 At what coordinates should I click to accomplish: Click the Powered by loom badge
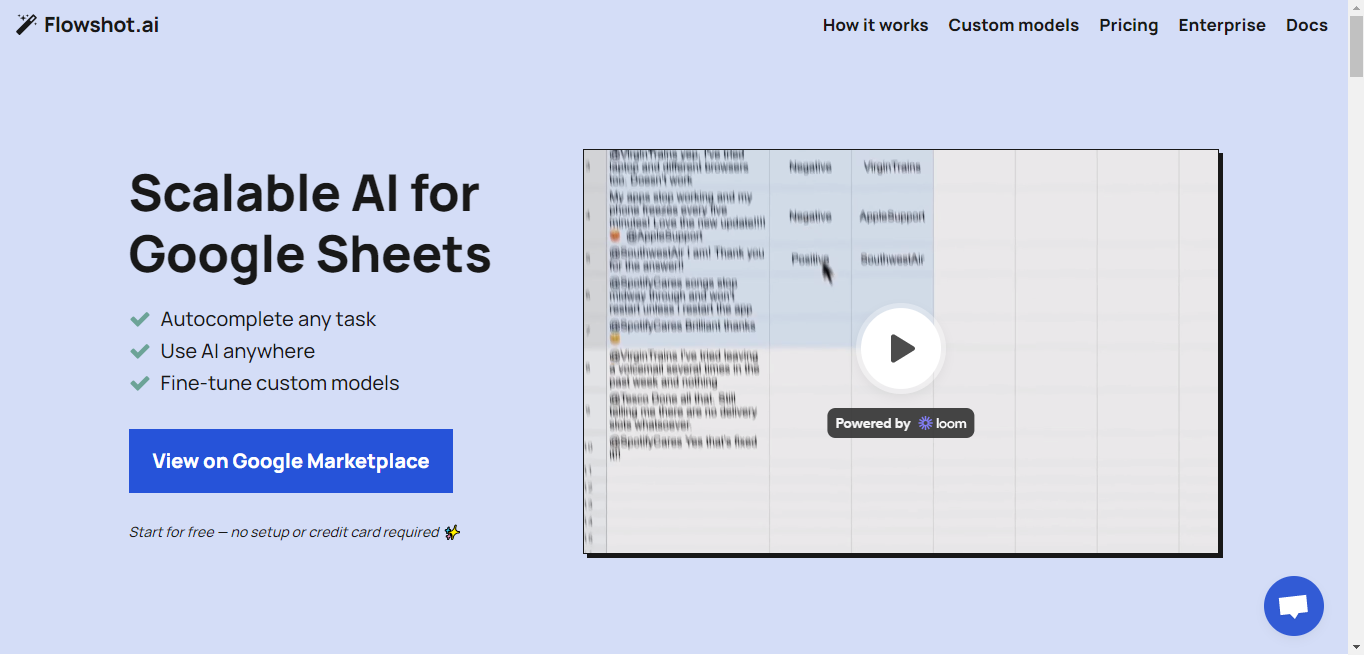coord(900,423)
